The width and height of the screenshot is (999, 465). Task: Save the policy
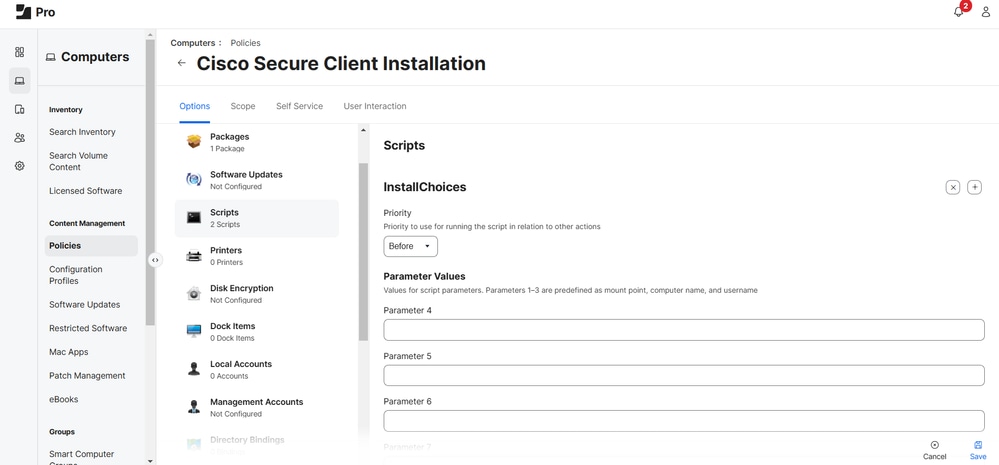tap(978, 450)
